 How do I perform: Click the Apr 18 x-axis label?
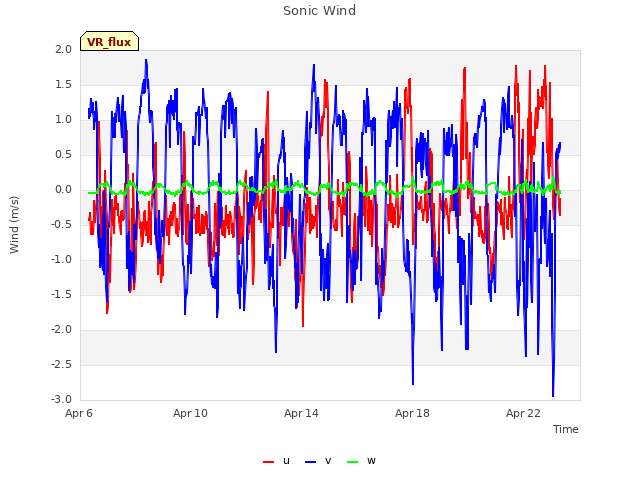[412, 413]
